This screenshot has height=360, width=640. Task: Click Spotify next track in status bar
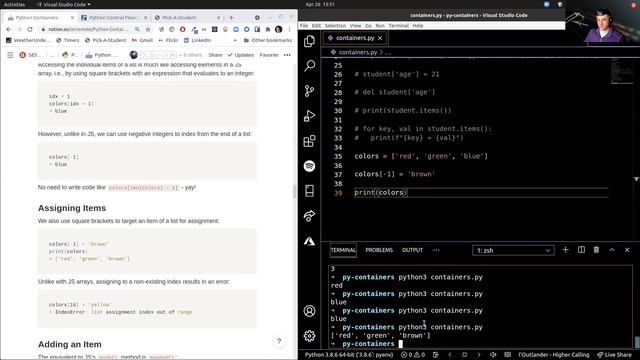[x=479, y=355]
